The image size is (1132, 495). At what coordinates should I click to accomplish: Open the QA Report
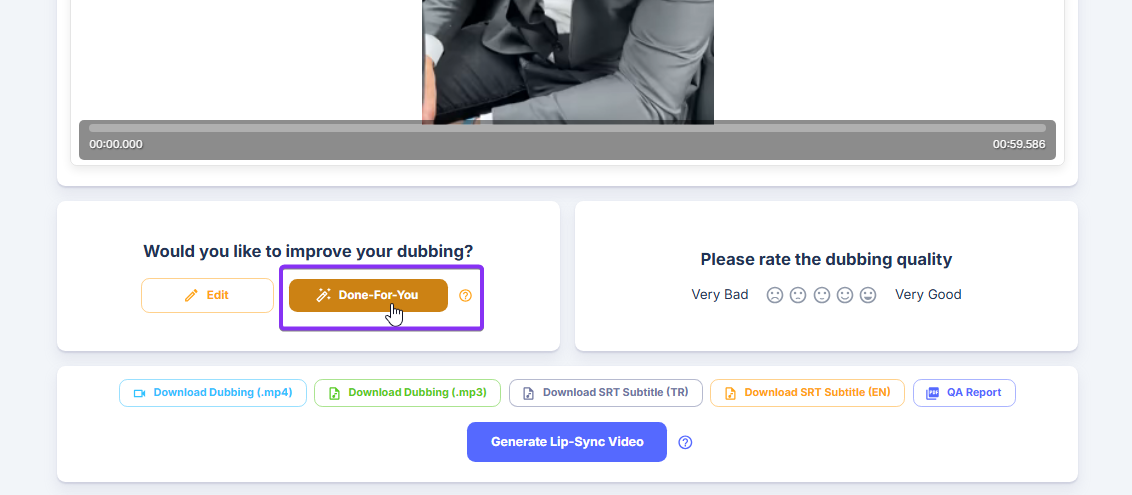click(x=964, y=393)
